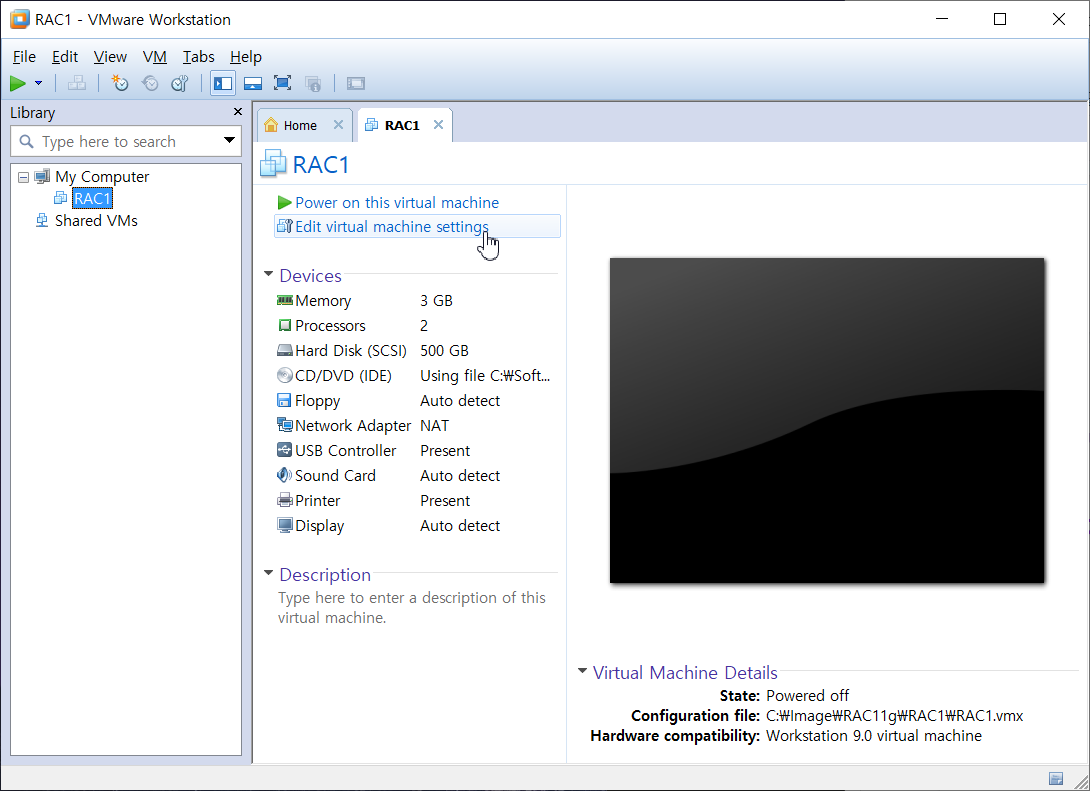Click the Floppy device icon
This screenshot has height=791, width=1090.
click(x=284, y=401)
